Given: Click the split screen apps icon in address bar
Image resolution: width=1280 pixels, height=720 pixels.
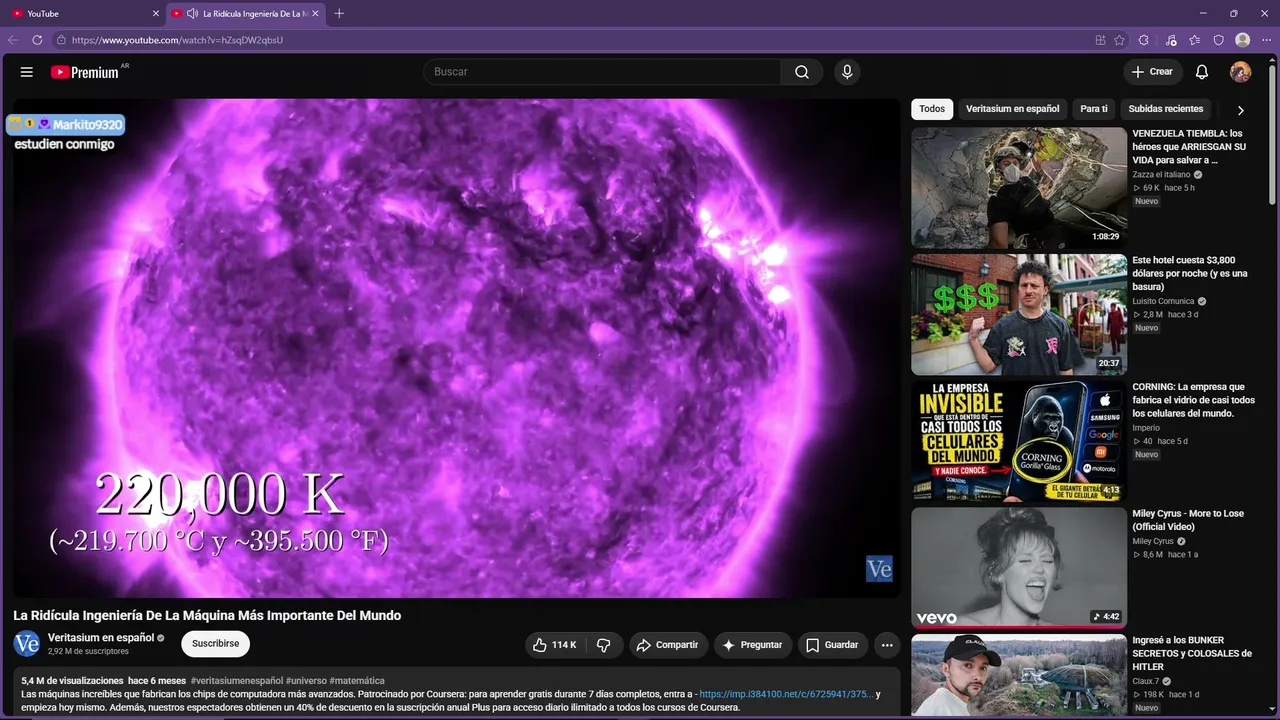Looking at the screenshot, I should tap(1100, 40).
